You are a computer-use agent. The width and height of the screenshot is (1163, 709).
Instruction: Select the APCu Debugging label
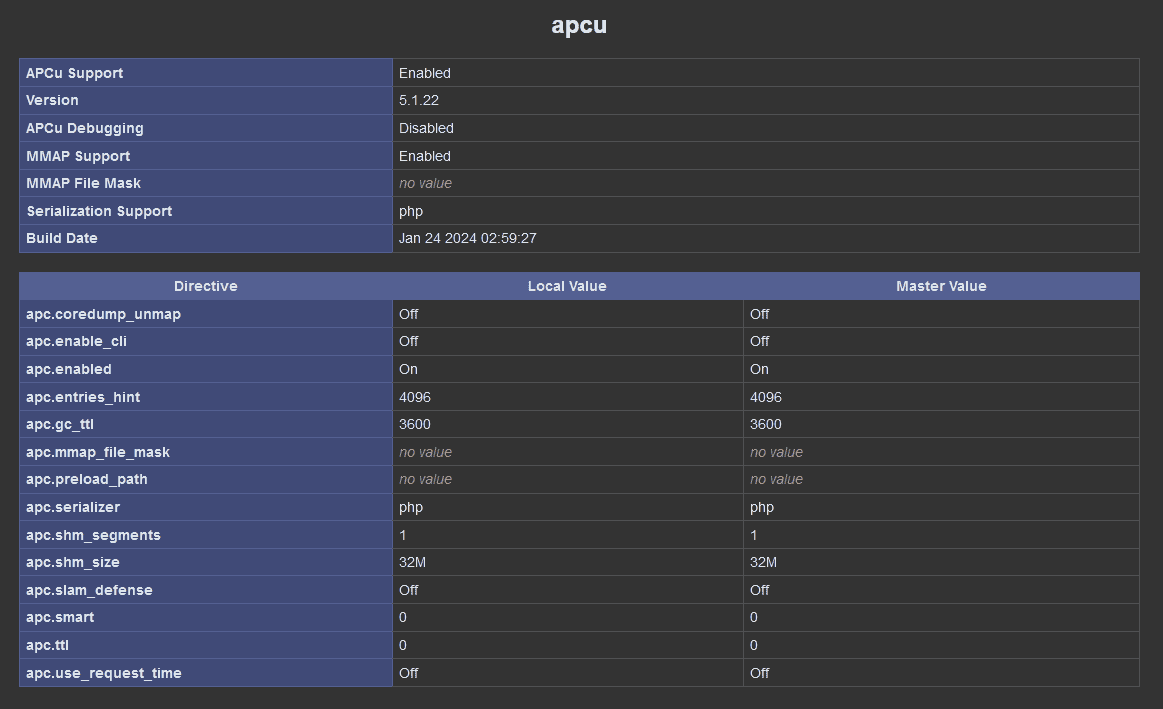click(85, 128)
